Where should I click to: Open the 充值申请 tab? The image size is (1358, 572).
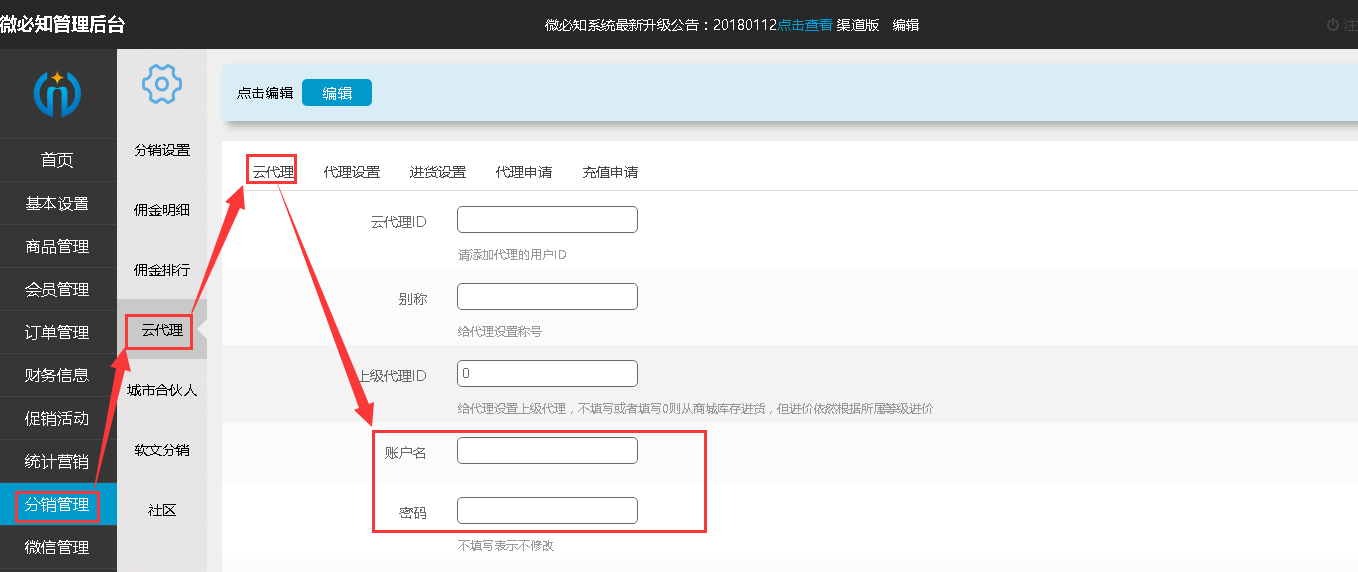(x=610, y=172)
